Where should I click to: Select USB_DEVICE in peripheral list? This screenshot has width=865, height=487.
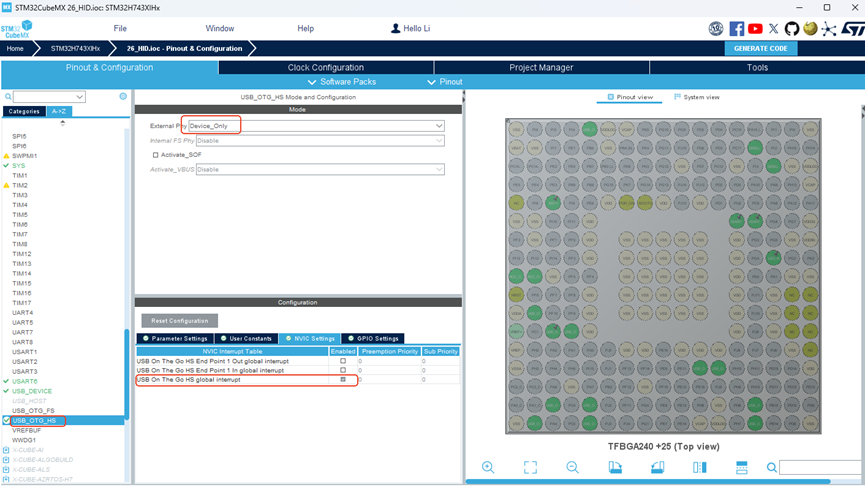(x=32, y=391)
